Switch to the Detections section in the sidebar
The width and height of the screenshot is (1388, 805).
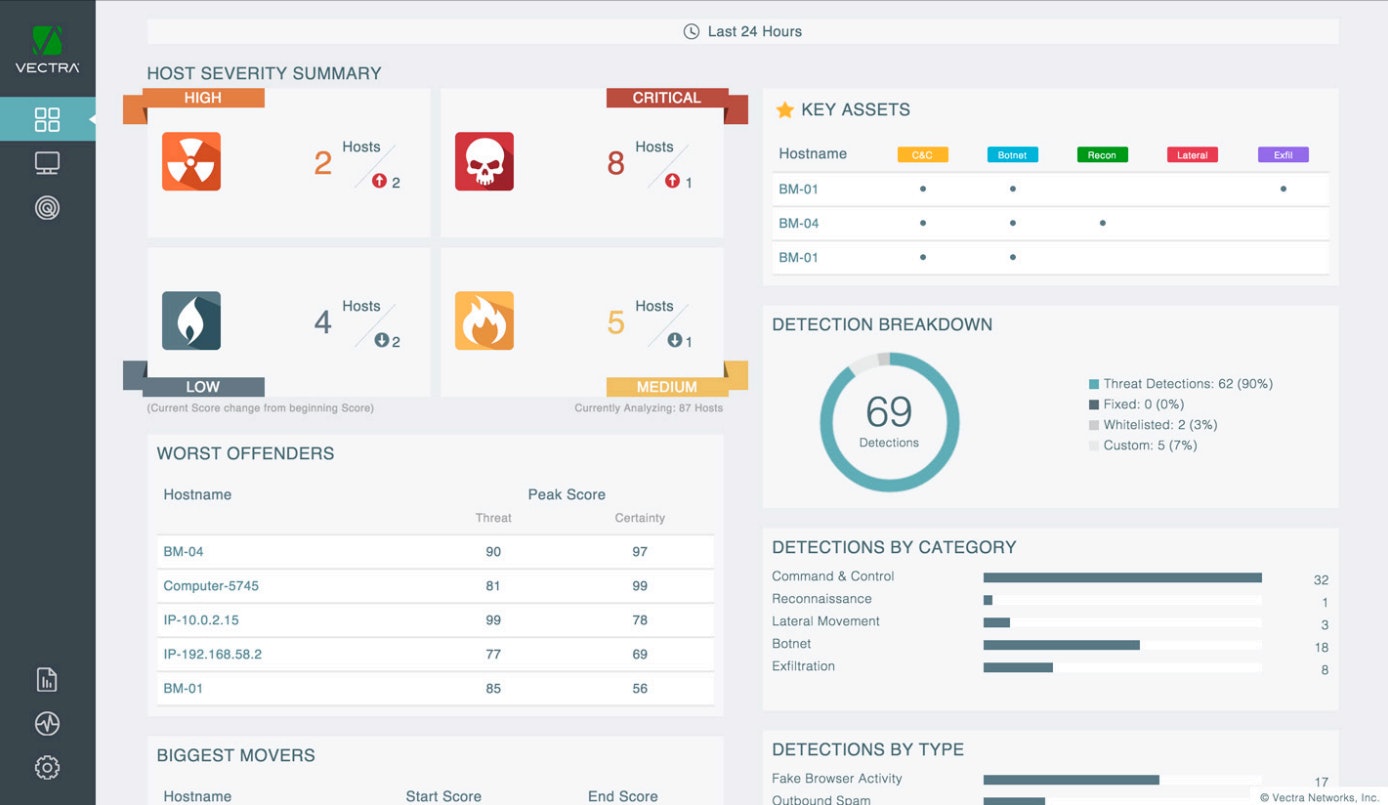tap(46, 207)
